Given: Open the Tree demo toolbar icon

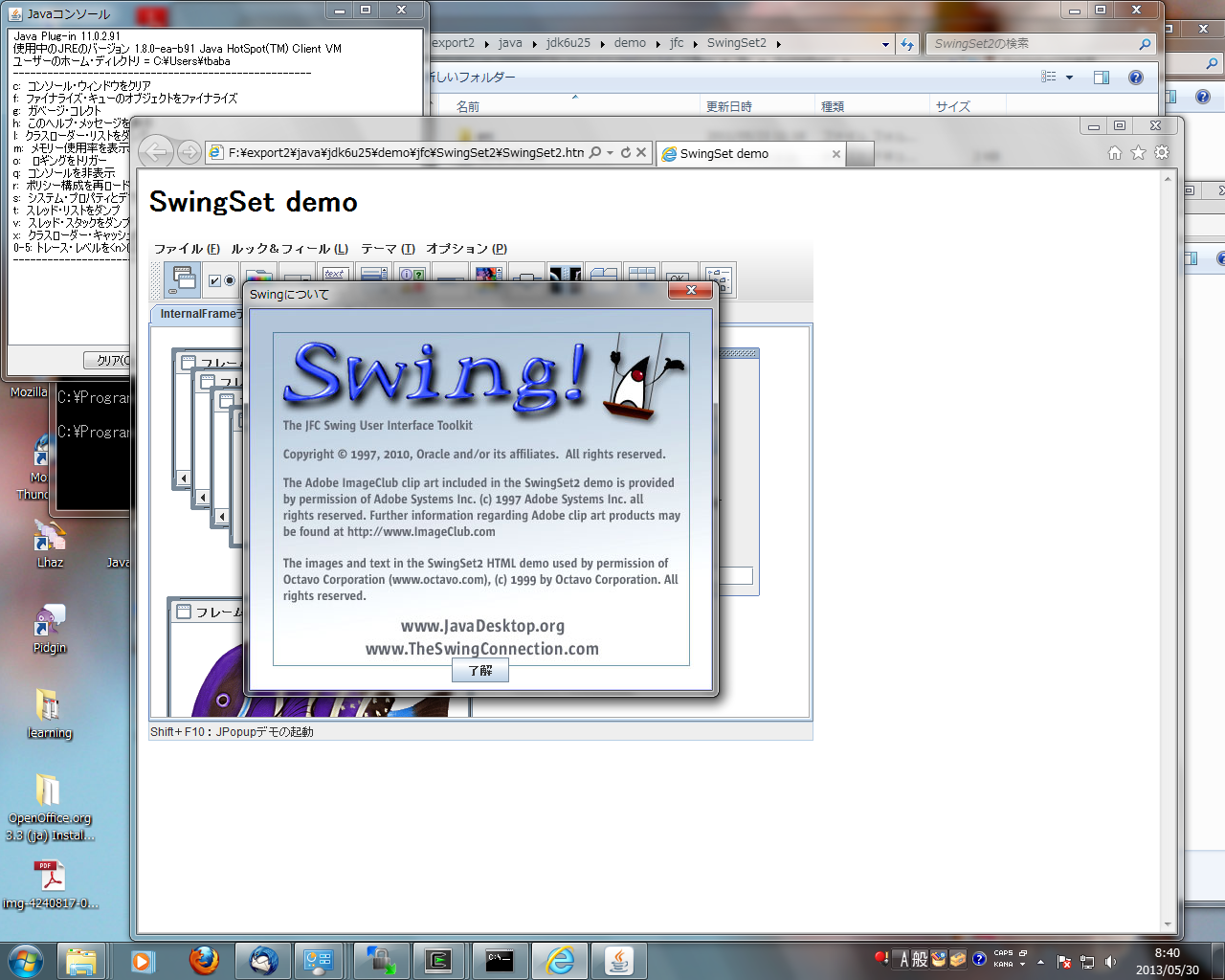Looking at the screenshot, I should pyautogui.click(x=718, y=278).
